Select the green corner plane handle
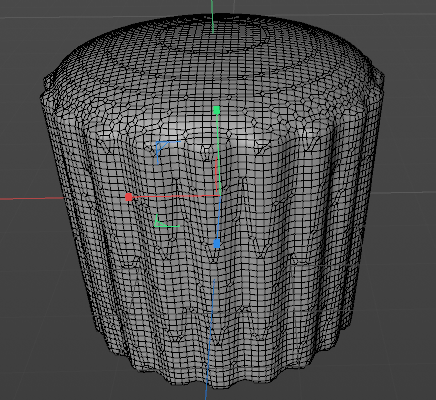The height and width of the screenshot is (400, 436). [166, 221]
